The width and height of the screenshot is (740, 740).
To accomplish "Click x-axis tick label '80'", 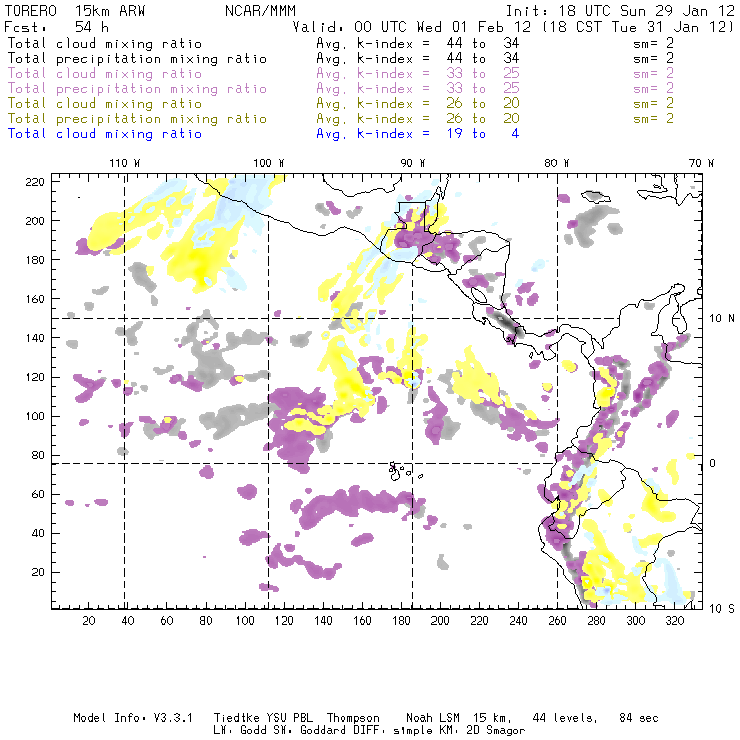I will click(206, 621).
